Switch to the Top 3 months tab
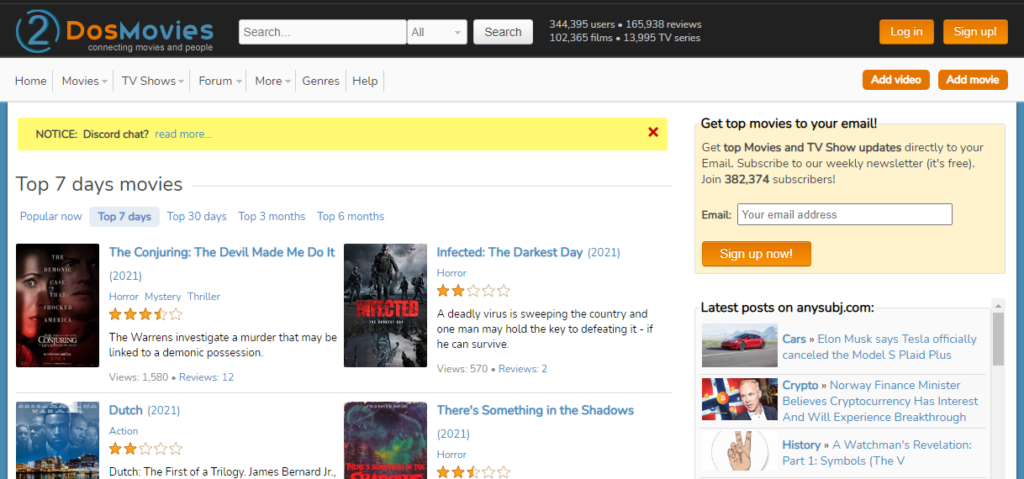 click(x=272, y=216)
